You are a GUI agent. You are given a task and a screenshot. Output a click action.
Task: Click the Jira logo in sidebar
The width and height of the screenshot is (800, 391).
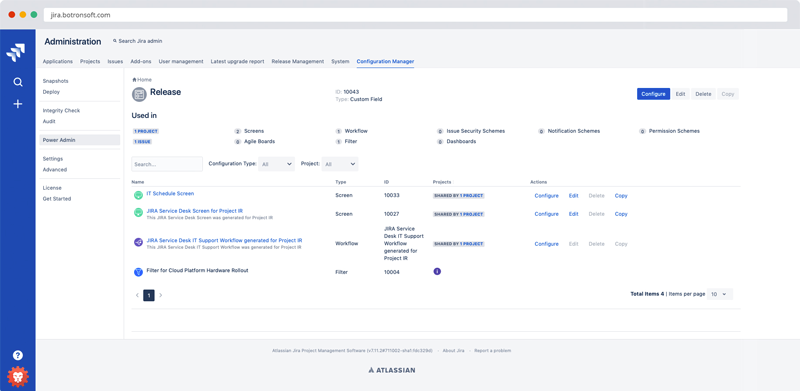pyautogui.click(x=15, y=53)
